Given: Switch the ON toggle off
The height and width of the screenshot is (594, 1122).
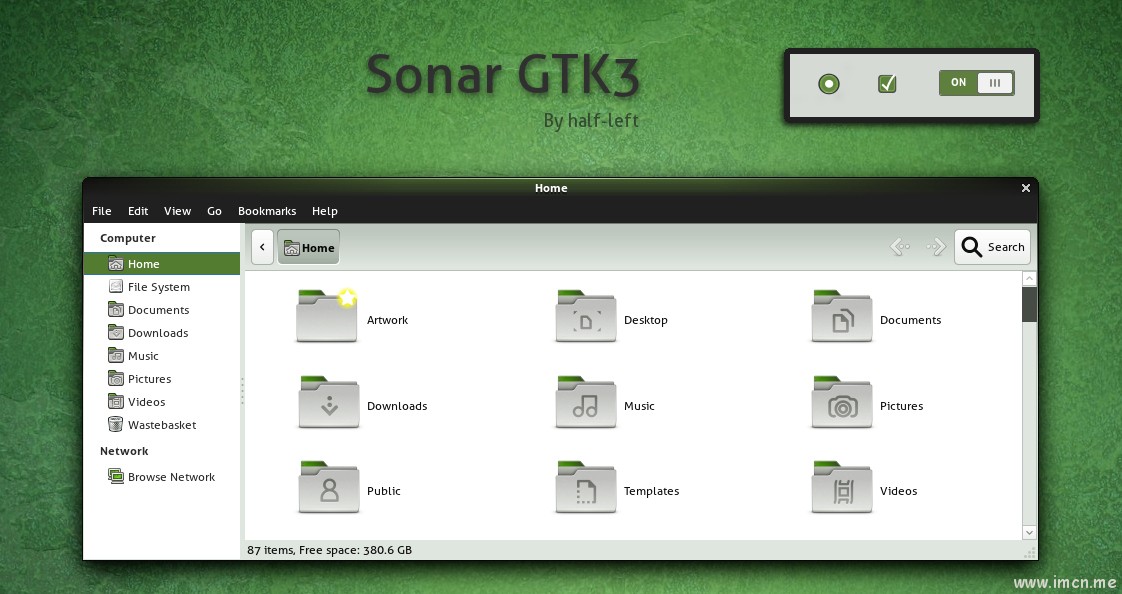Looking at the screenshot, I should pyautogui.click(x=977, y=83).
